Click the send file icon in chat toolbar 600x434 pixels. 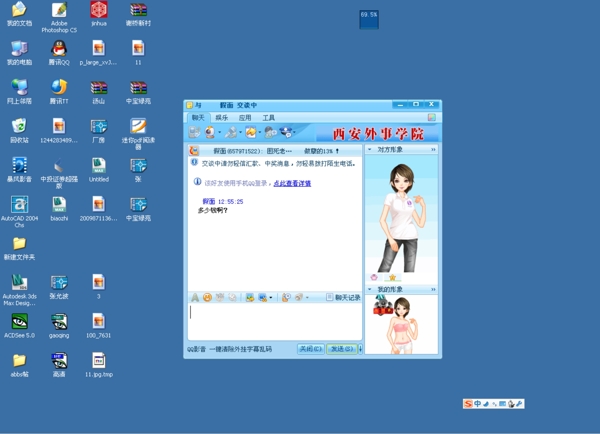click(x=251, y=132)
